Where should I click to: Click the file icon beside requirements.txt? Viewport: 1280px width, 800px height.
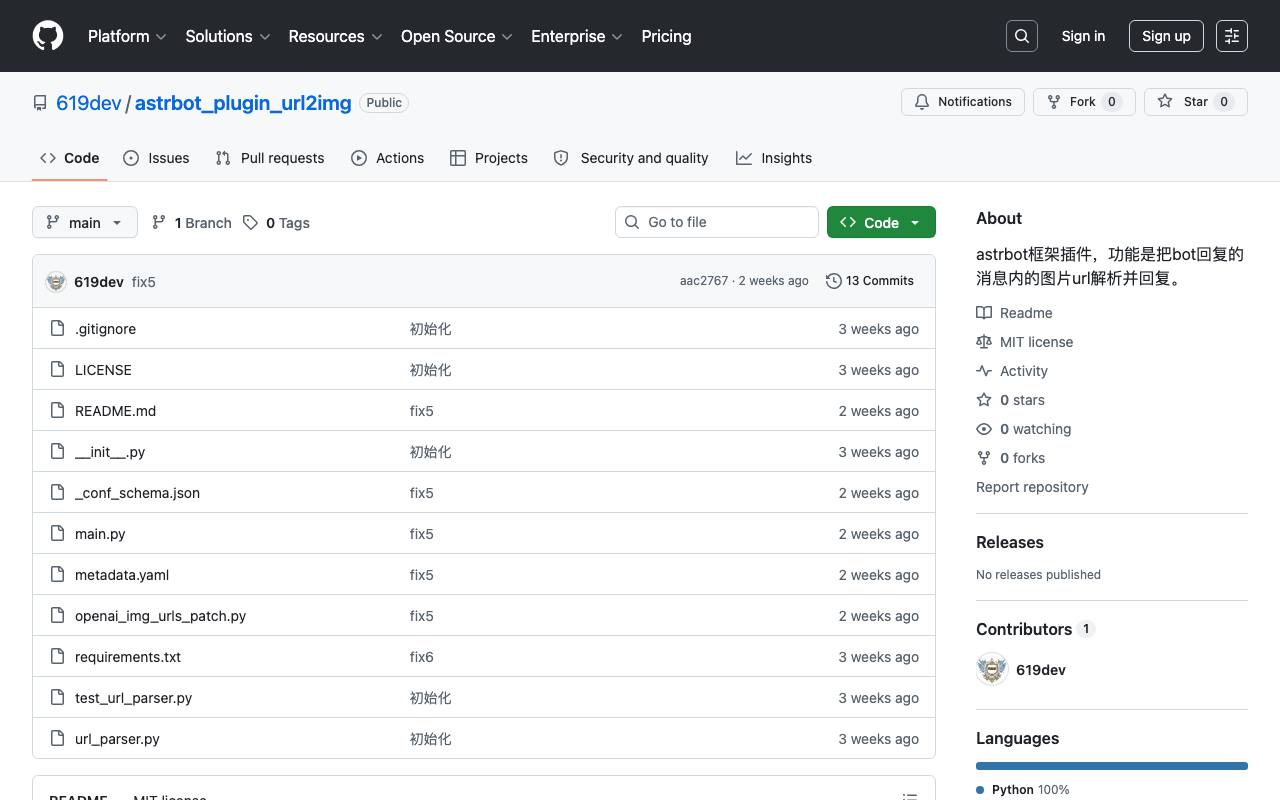(57, 656)
